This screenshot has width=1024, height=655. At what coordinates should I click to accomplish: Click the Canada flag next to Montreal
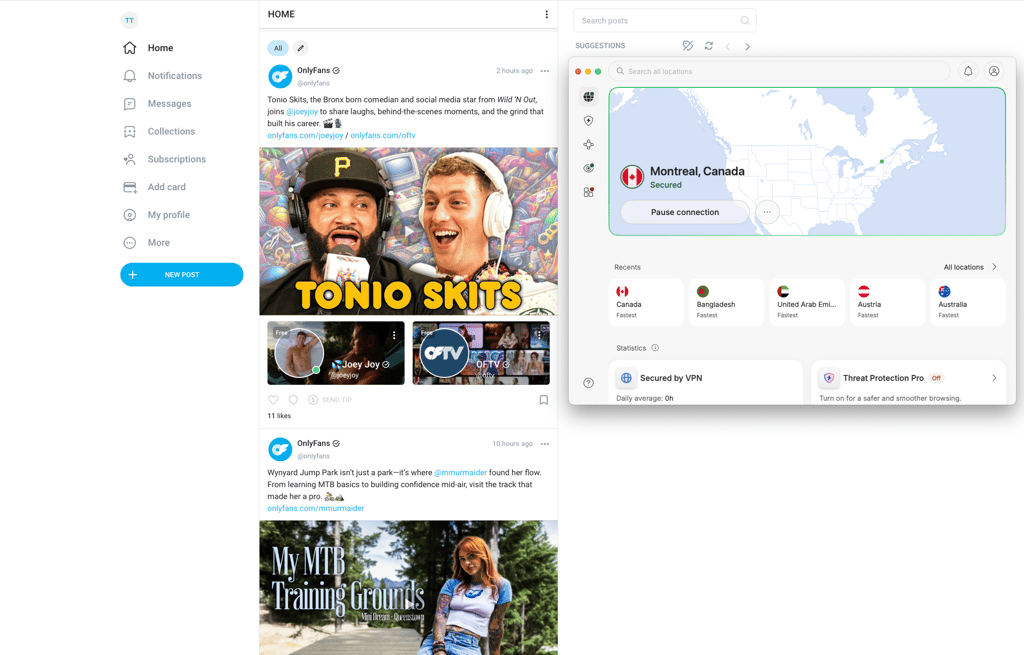coord(632,177)
